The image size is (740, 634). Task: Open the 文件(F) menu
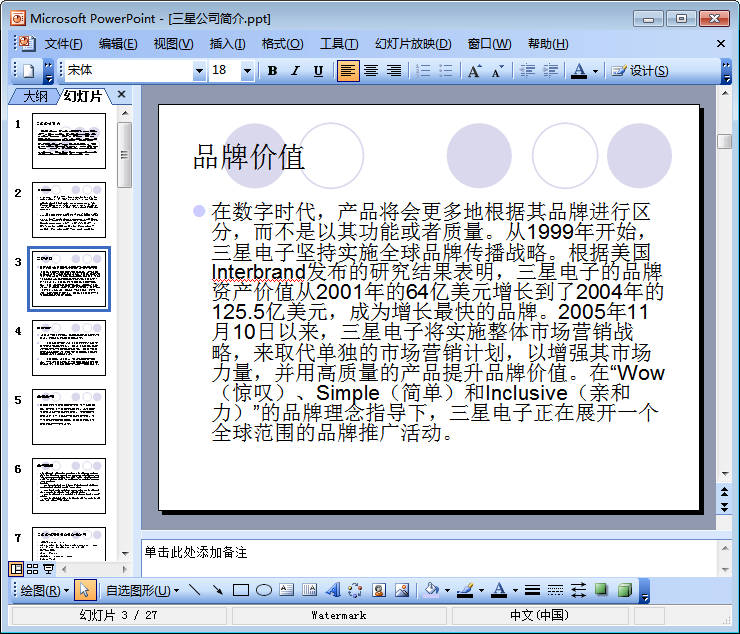tap(63, 44)
